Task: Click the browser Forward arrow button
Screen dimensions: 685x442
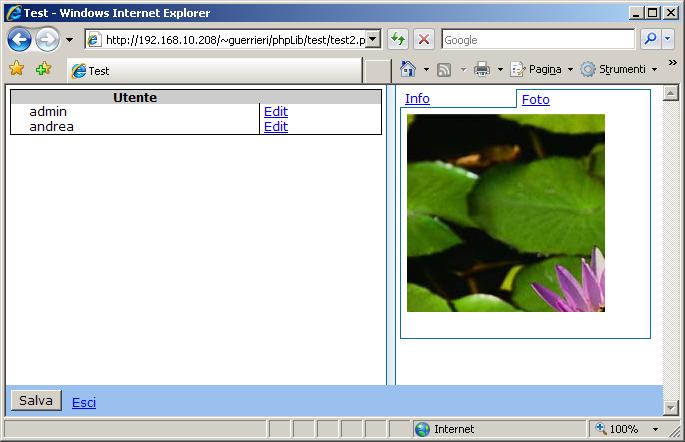Action: pyautogui.click(x=47, y=40)
